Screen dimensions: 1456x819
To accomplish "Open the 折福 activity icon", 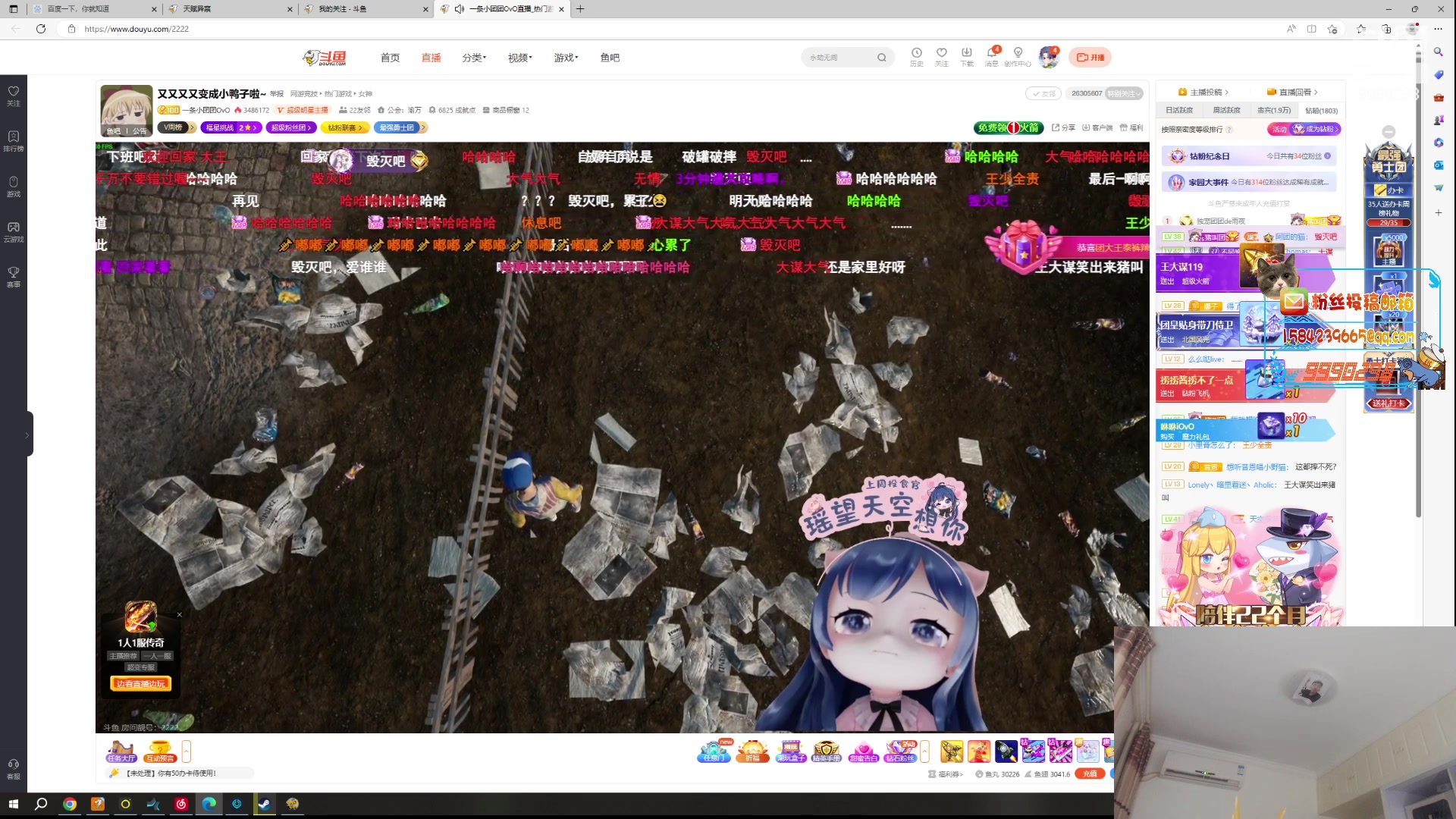I will pos(752,752).
